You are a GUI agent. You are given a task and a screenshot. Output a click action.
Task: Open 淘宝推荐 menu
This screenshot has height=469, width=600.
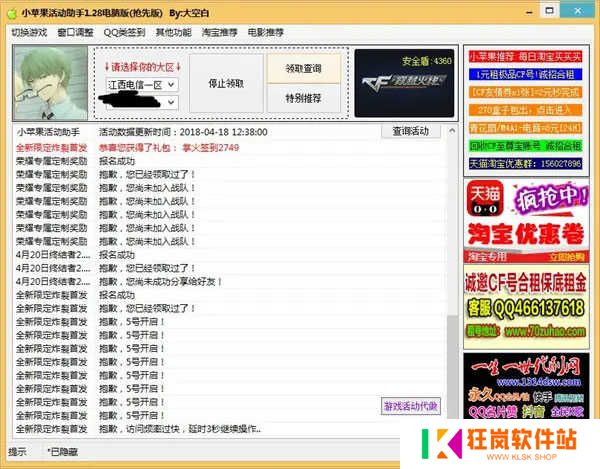(220, 32)
